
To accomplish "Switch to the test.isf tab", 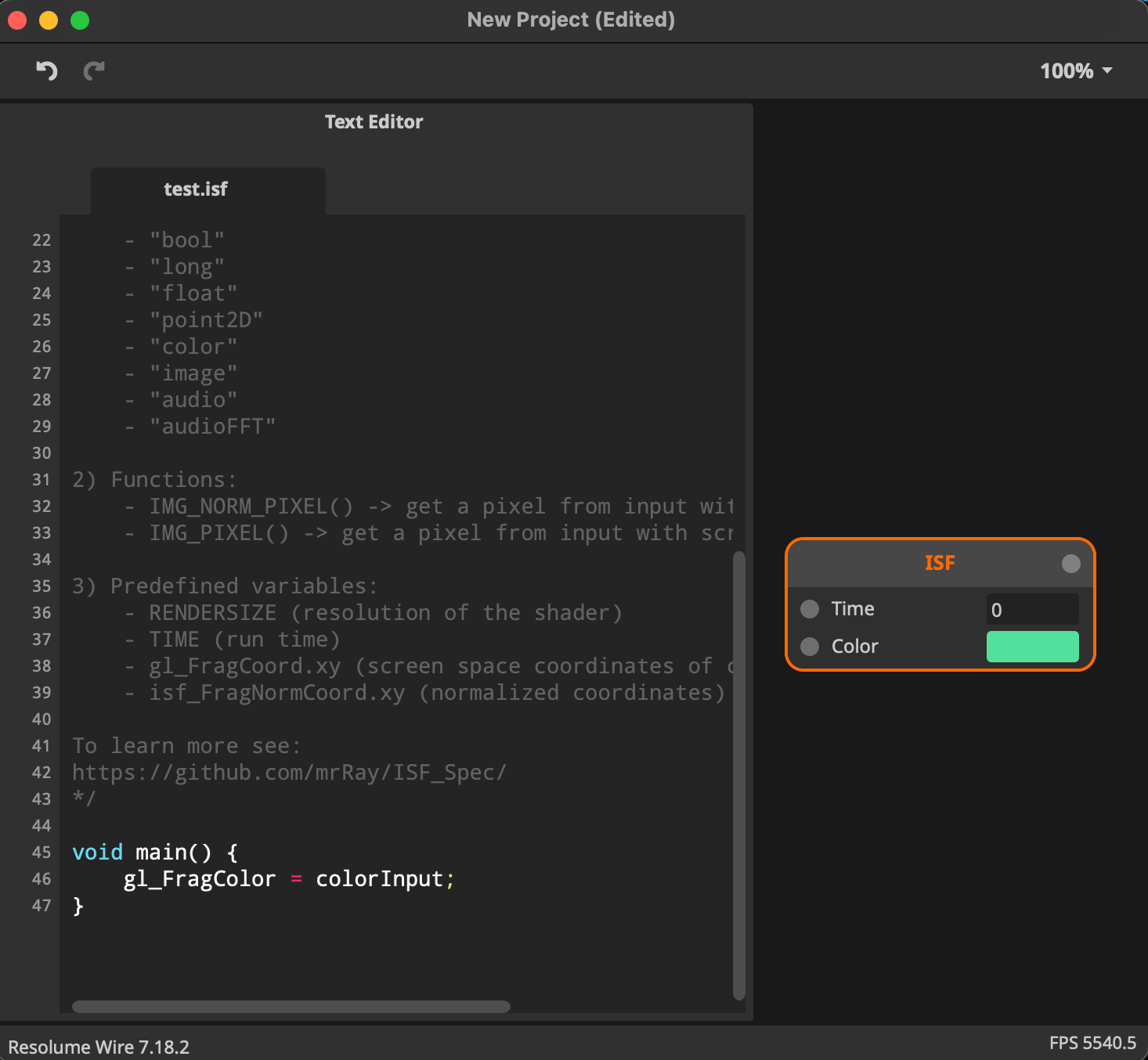I will tap(196, 189).
